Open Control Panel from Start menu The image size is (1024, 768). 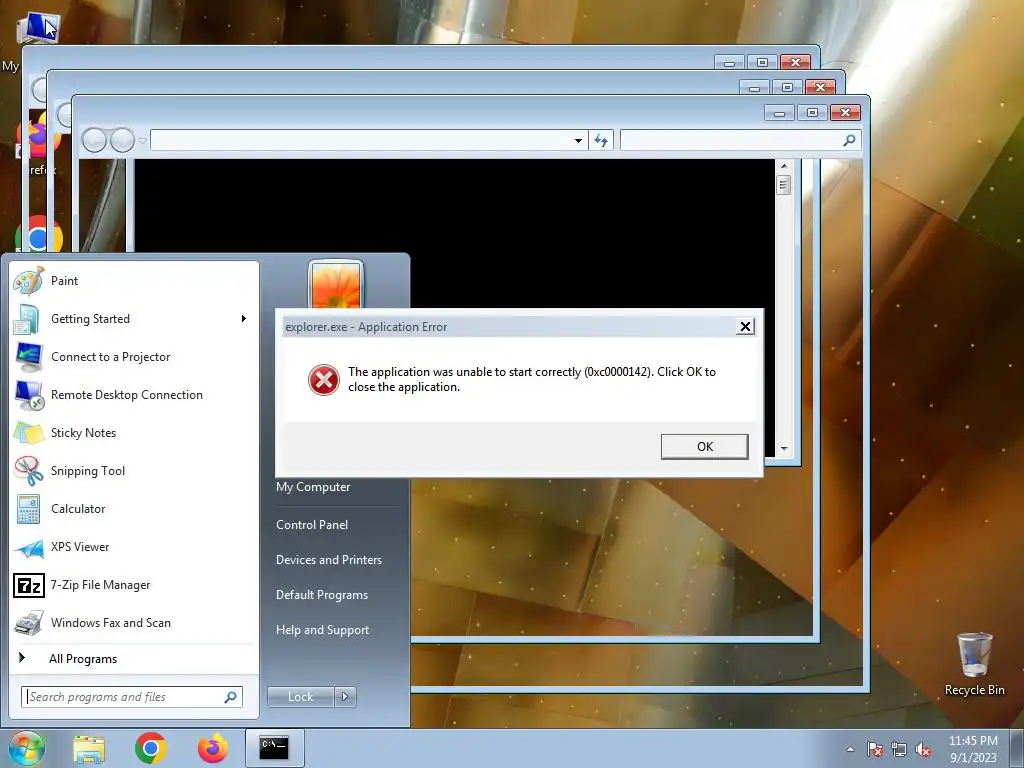click(312, 525)
